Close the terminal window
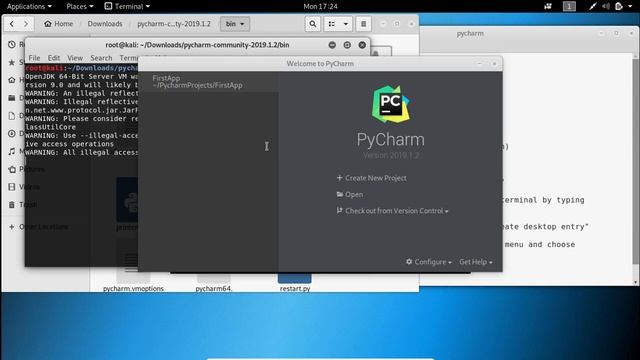The width and height of the screenshot is (640, 360). 362,45
